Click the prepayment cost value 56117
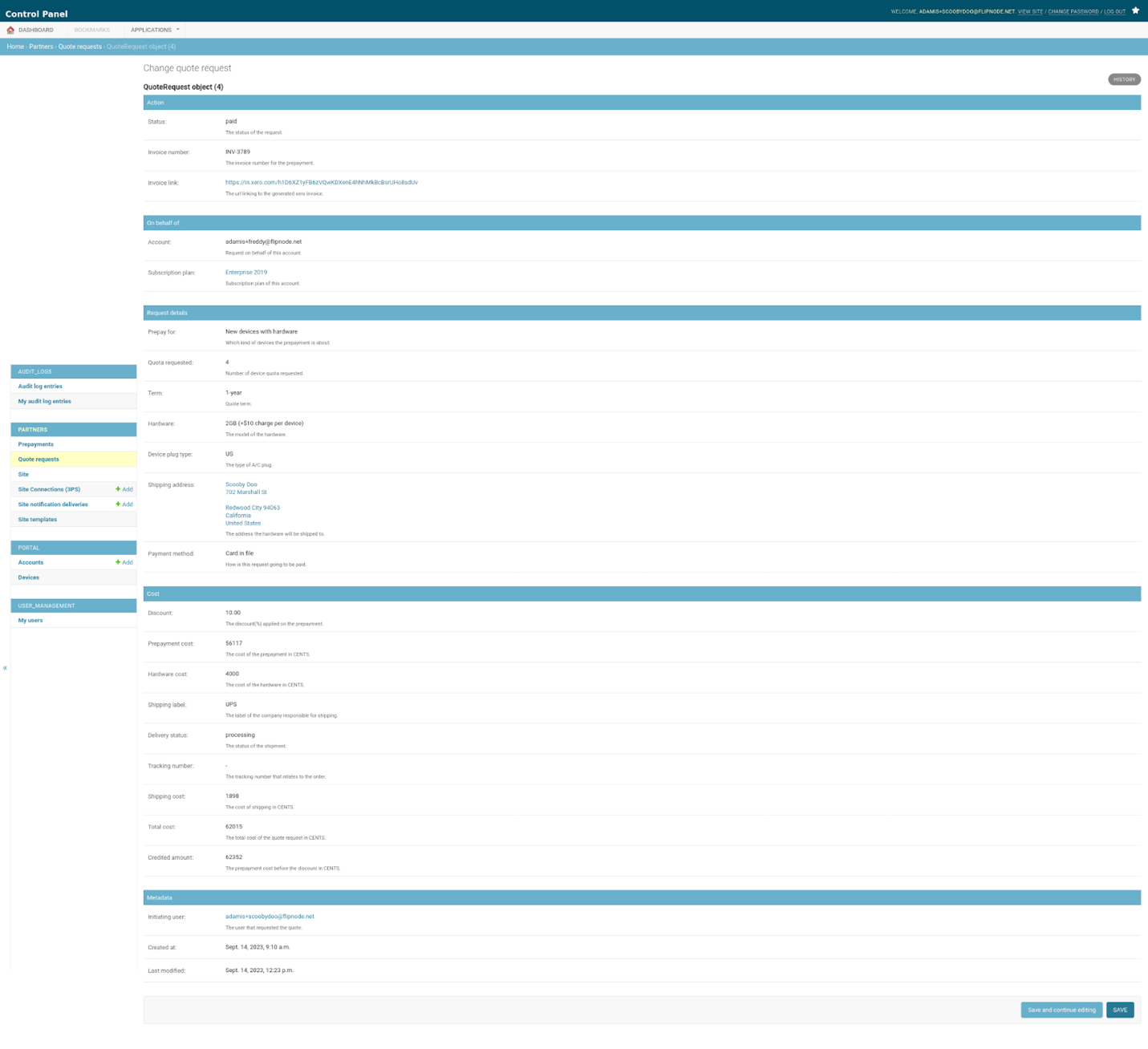1148x1049 pixels. click(x=233, y=643)
